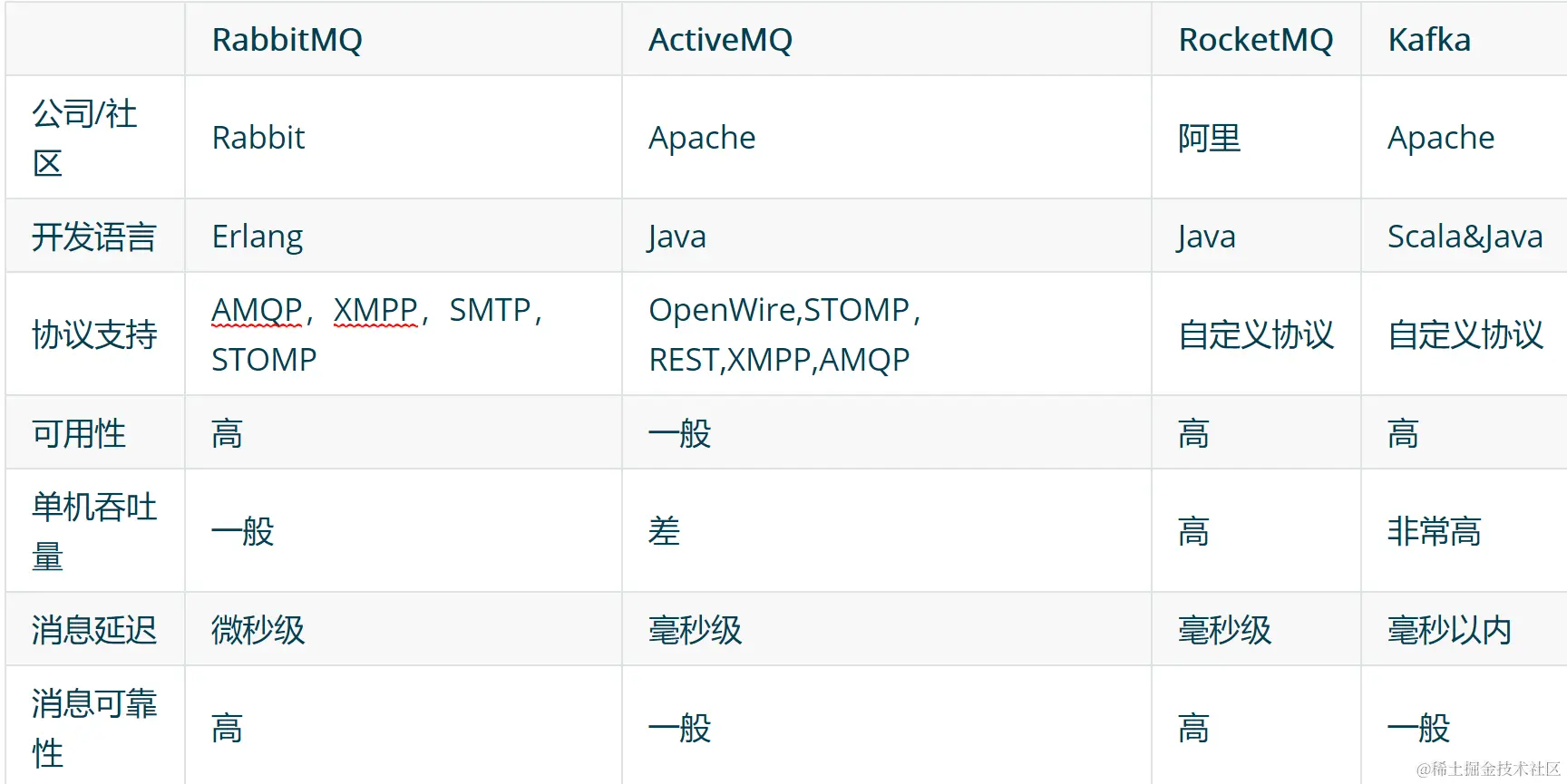This screenshot has height=784, width=1567.
Task: Select the 消息可靠性 row label
Action: pos(94,728)
